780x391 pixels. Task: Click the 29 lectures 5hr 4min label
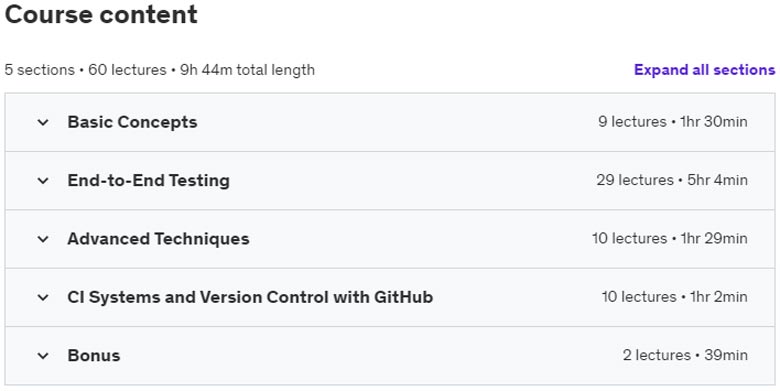click(x=672, y=180)
